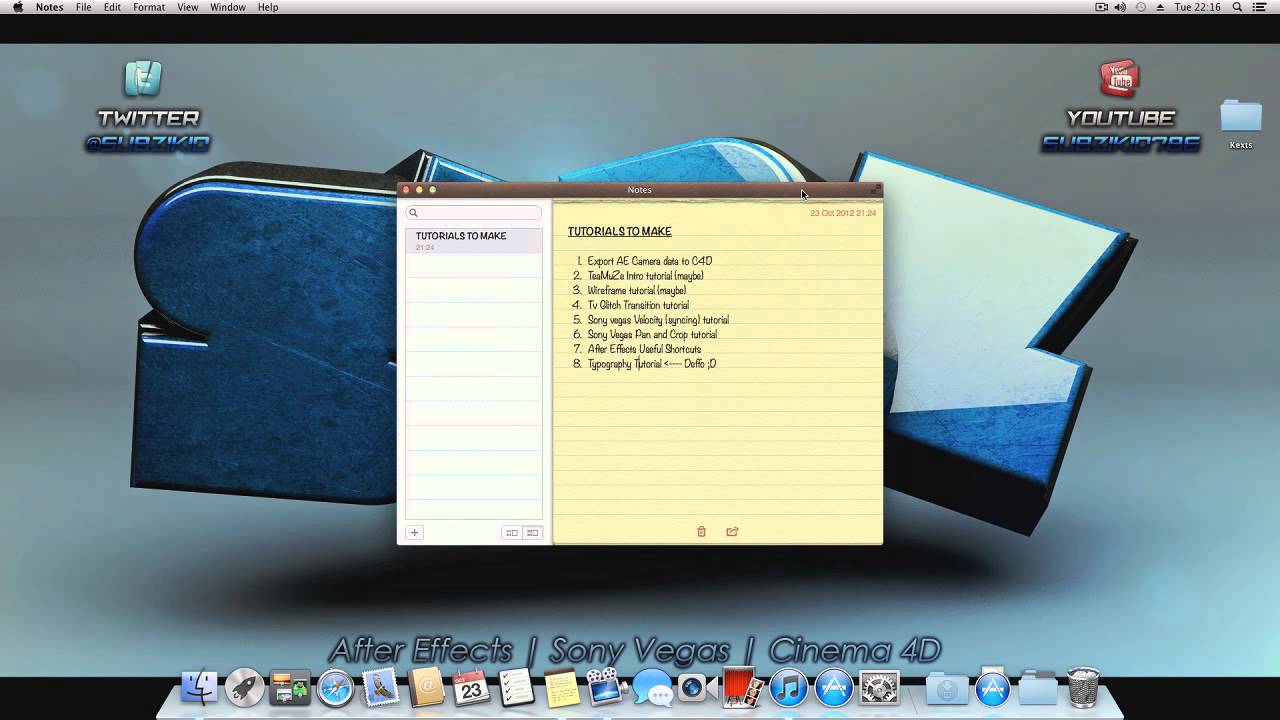This screenshot has width=1280, height=720.
Task: Open the Notes application menu
Action: [49, 7]
